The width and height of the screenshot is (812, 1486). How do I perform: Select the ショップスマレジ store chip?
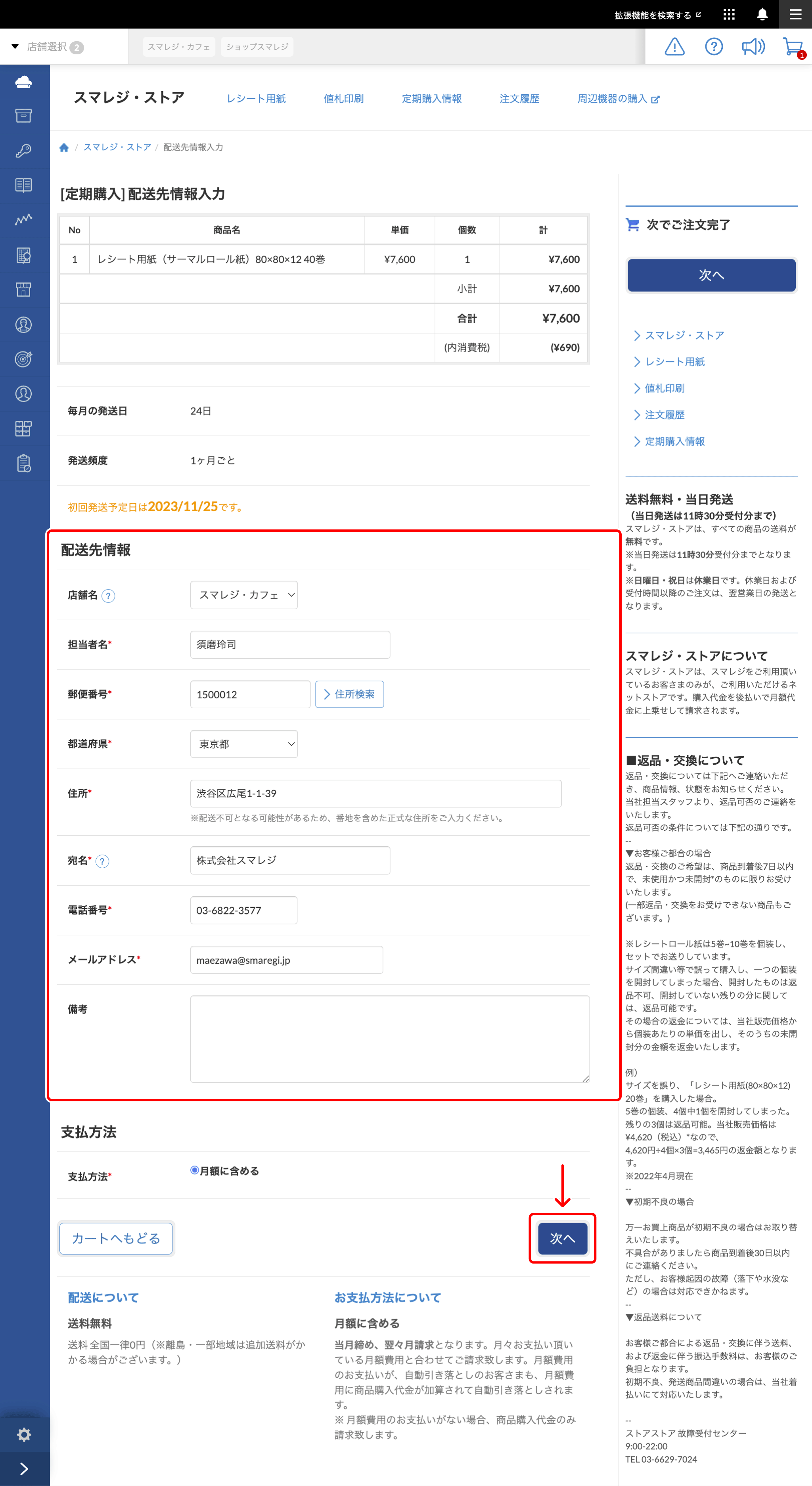point(257,47)
